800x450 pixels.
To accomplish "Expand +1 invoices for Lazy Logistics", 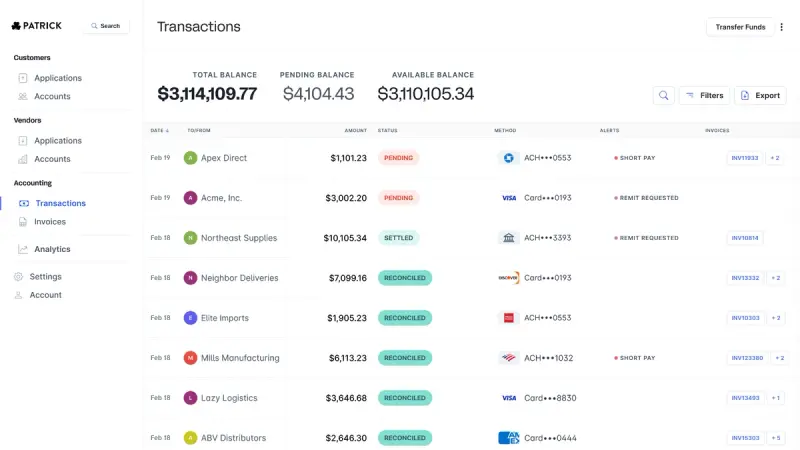I will pyautogui.click(x=776, y=397).
